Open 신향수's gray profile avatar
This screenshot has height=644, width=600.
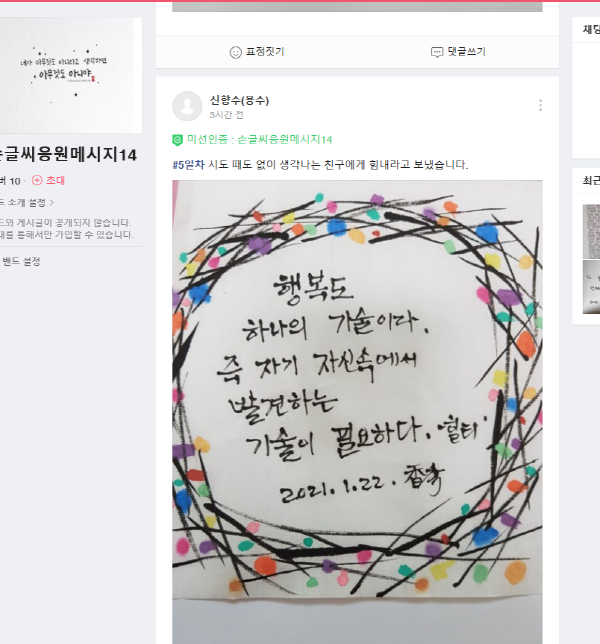coord(187,106)
